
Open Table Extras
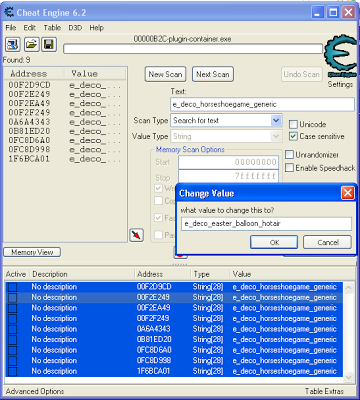[x=324, y=391]
